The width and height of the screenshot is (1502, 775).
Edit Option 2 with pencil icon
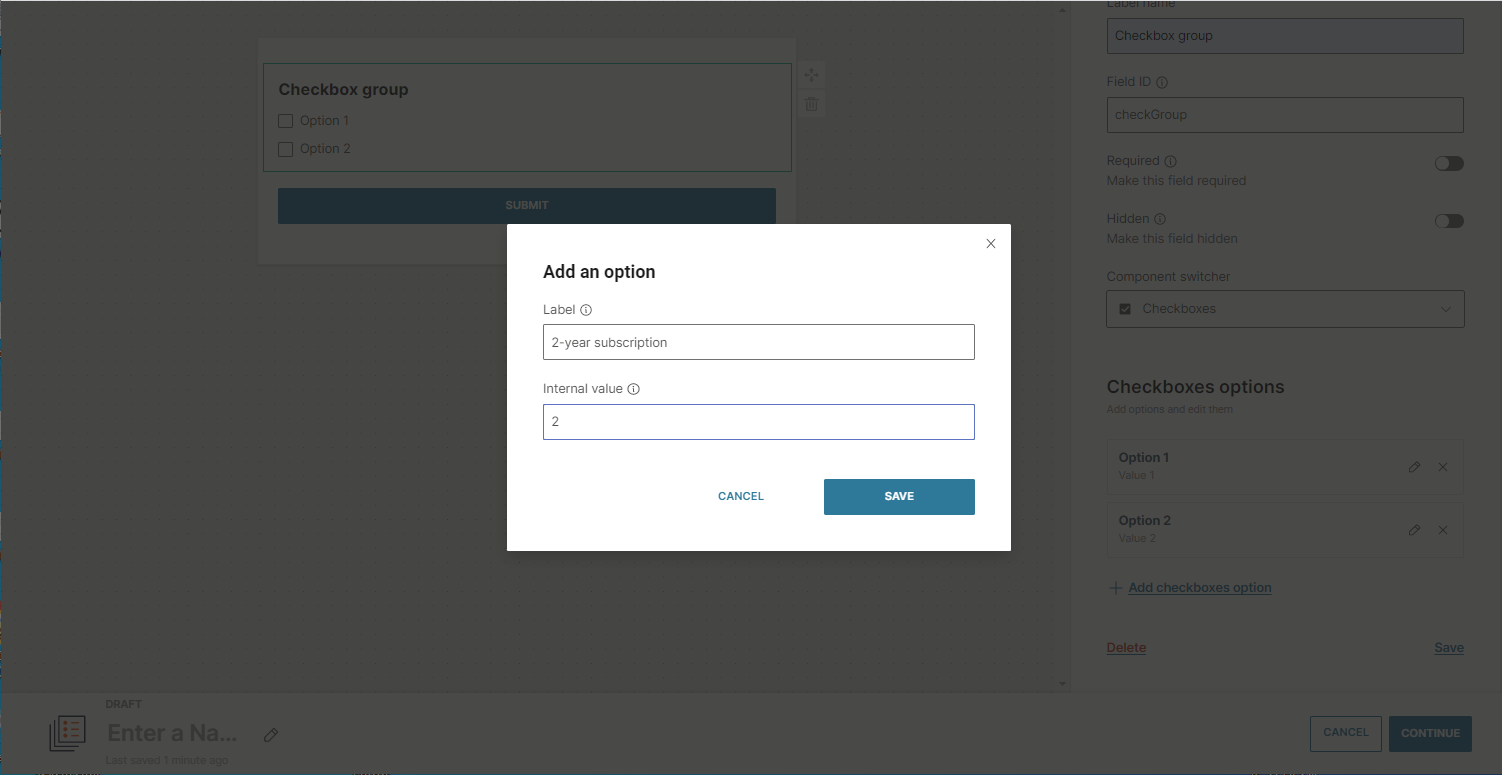[x=1414, y=530]
